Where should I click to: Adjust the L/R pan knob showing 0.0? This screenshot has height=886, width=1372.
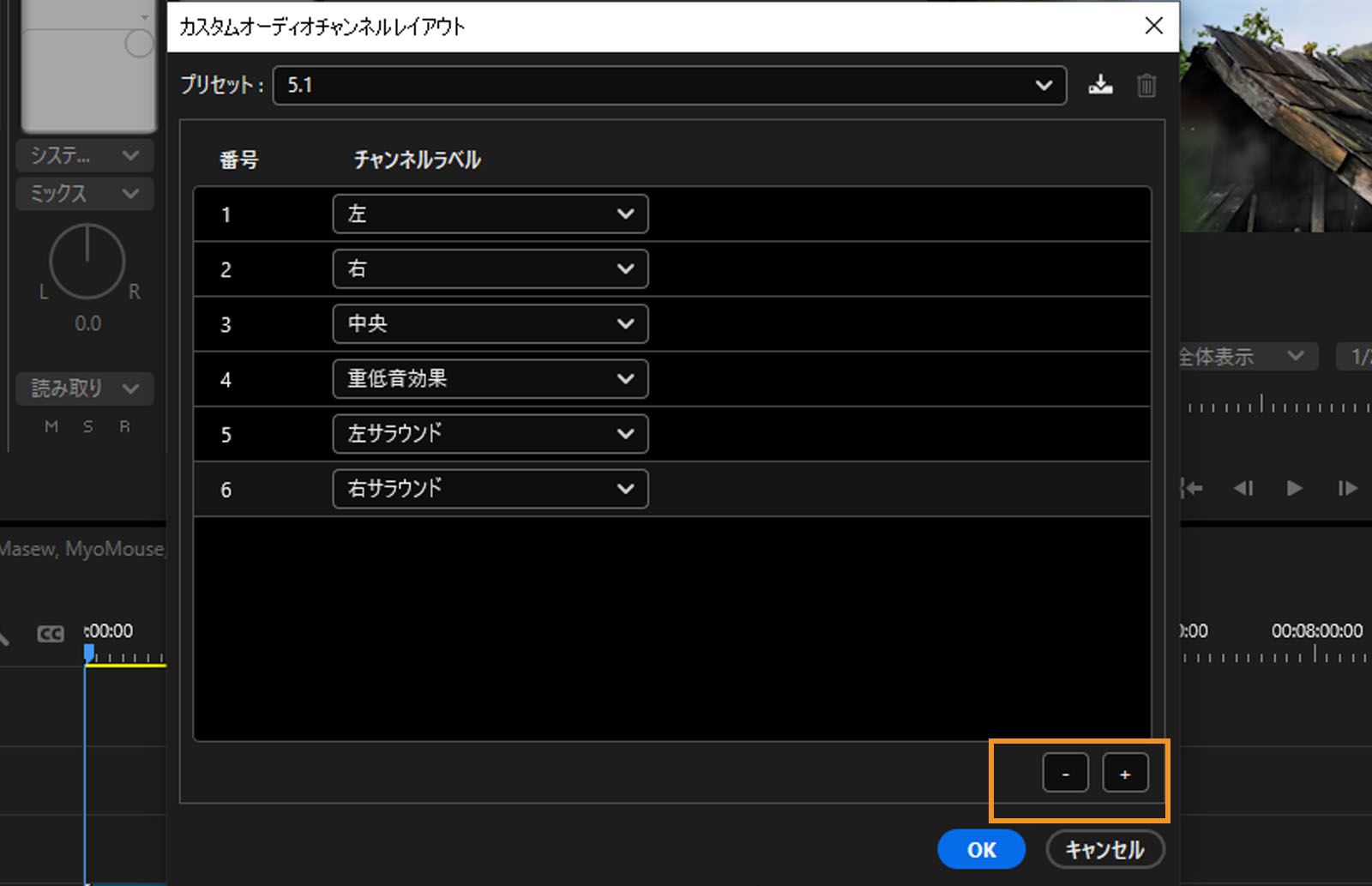(87, 262)
